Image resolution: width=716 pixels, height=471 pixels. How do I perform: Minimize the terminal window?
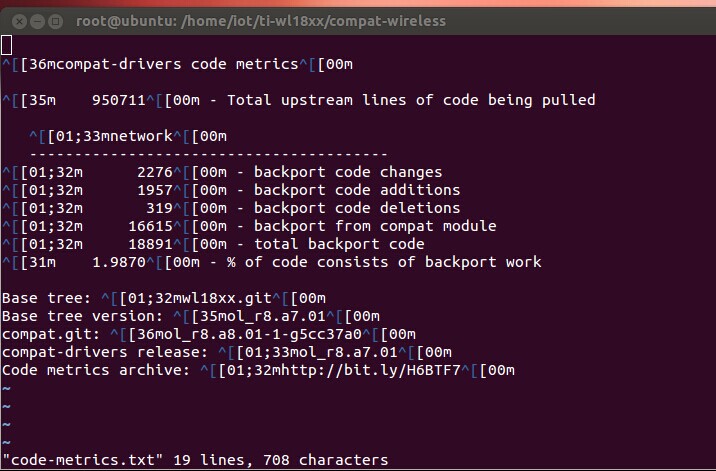(x=31, y=20)
